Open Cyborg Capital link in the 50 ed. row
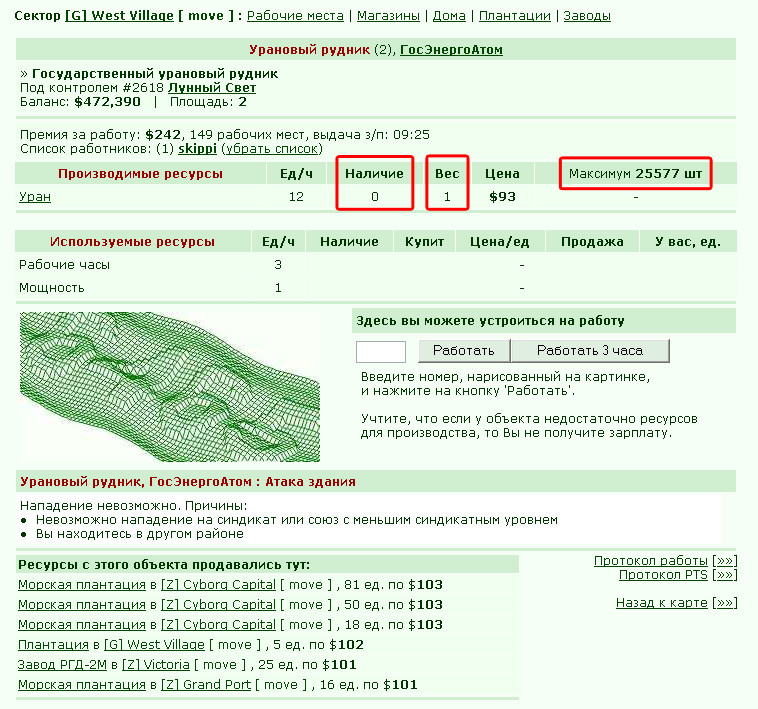Image resolution: width=758 pixels, height=709 pixels. (218, 605)
